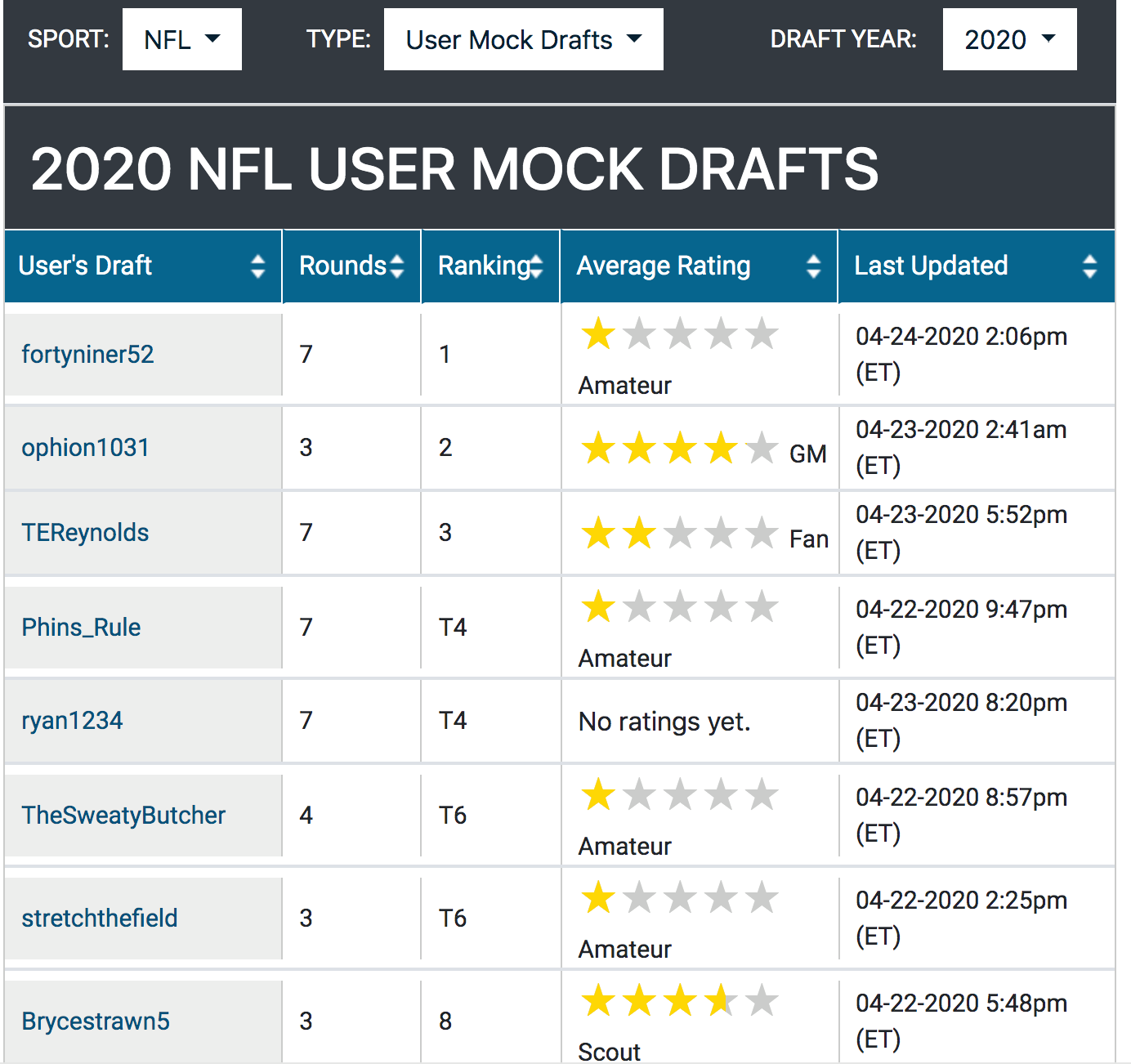The height and width of the screenshot is (1064, 1131).
Task: Open the Sport dropdown showing NFL
Action: (182, 39)
